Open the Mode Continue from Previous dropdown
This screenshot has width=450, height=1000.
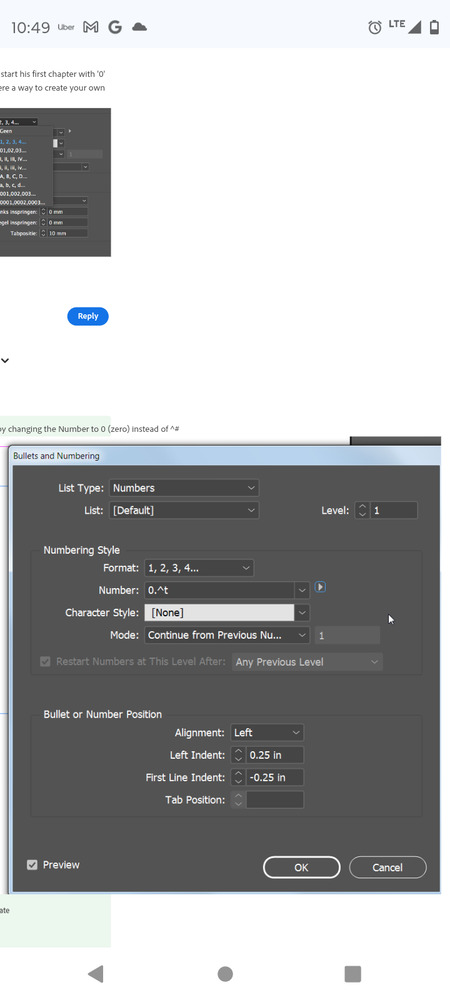click(227, 635)
